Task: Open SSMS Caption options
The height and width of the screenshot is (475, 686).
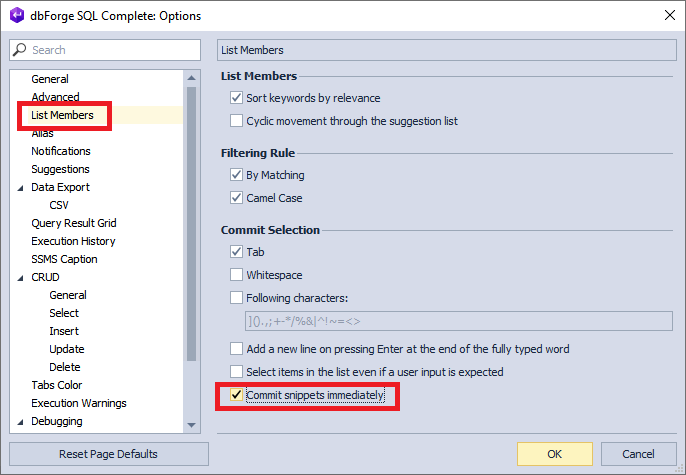Action: (x=64, y=259)
